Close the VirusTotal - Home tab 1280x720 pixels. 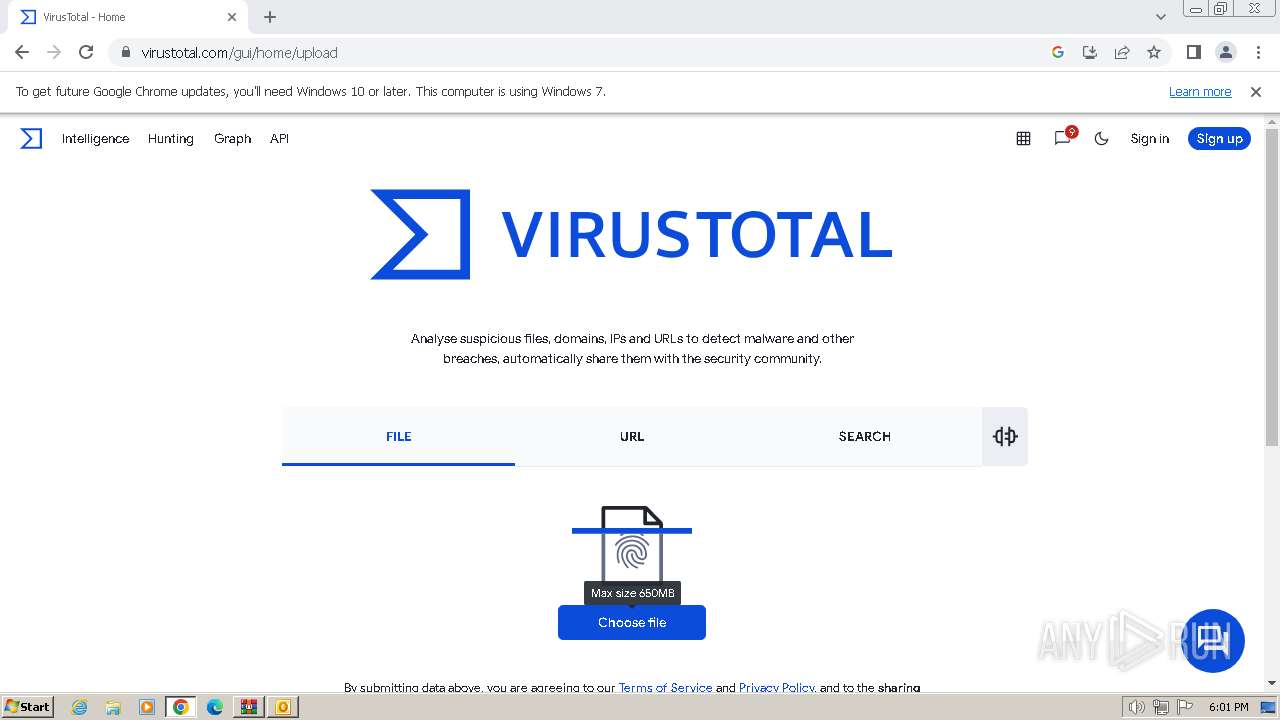(232, 17)
